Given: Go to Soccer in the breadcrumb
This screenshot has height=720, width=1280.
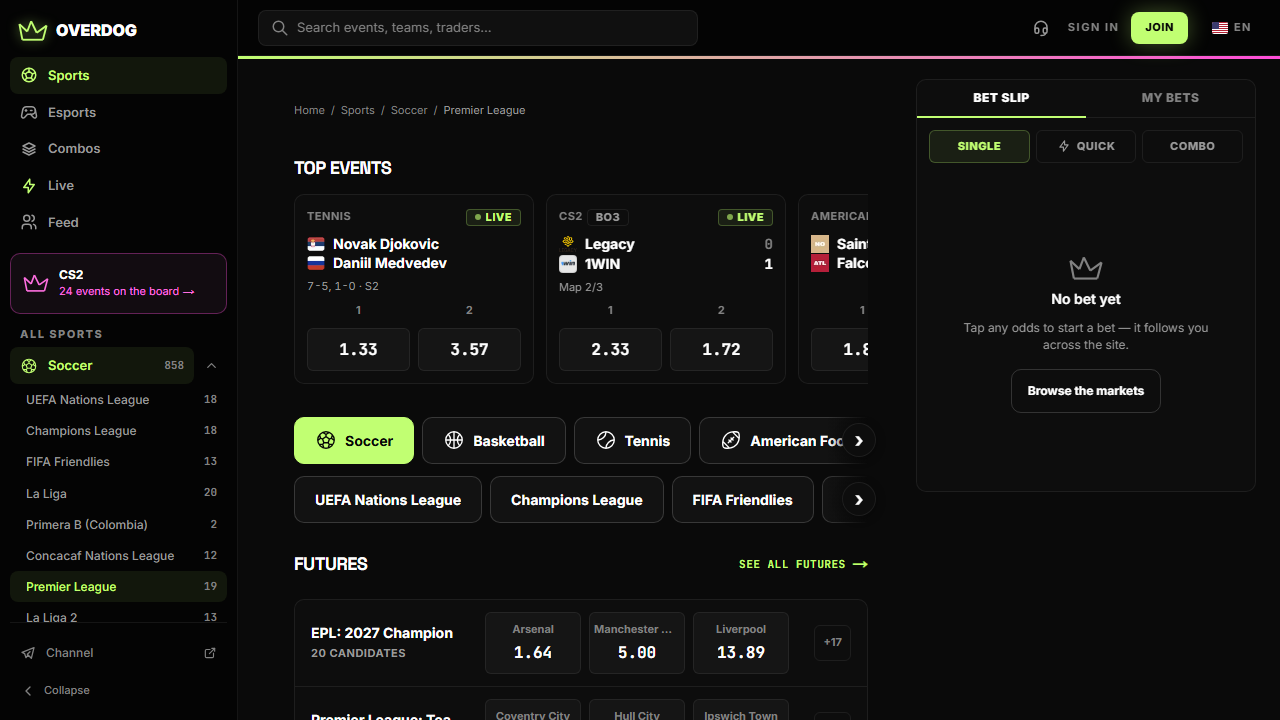Looking at the screenshot, I should (x=409, y=110).
